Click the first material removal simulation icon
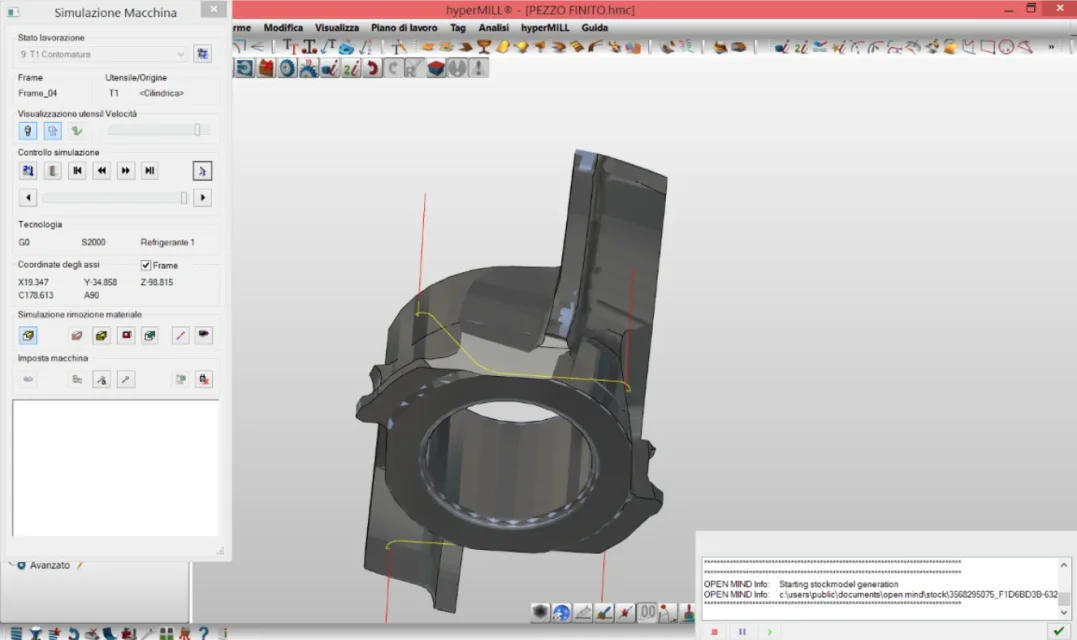The width and height of the screenshot is (1077, 640). 28,335
